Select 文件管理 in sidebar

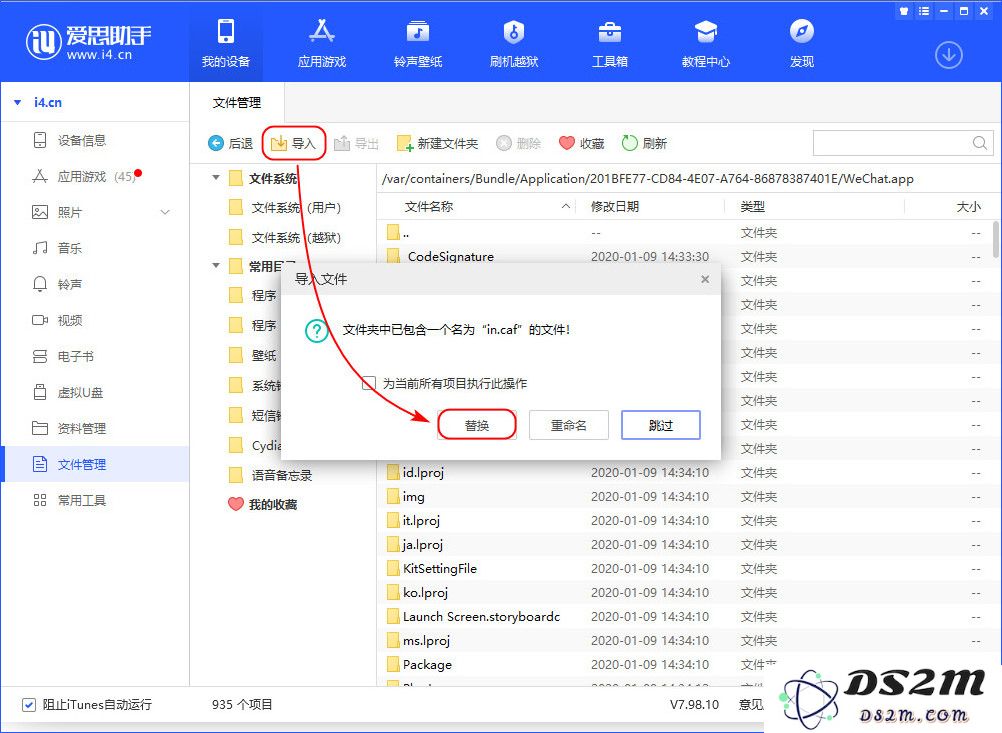point(95,464)
